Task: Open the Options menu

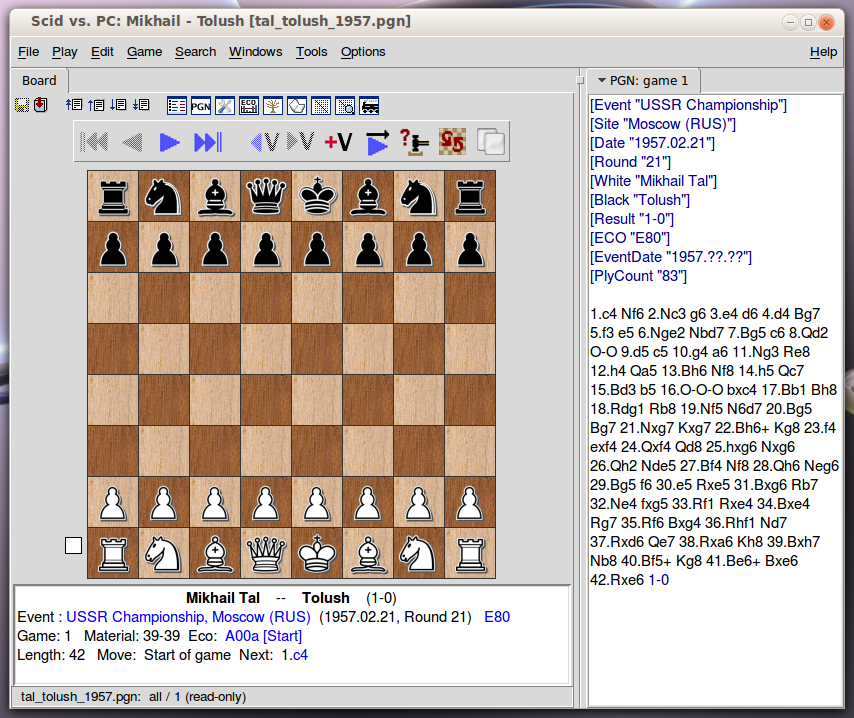Action: [363, 52]
